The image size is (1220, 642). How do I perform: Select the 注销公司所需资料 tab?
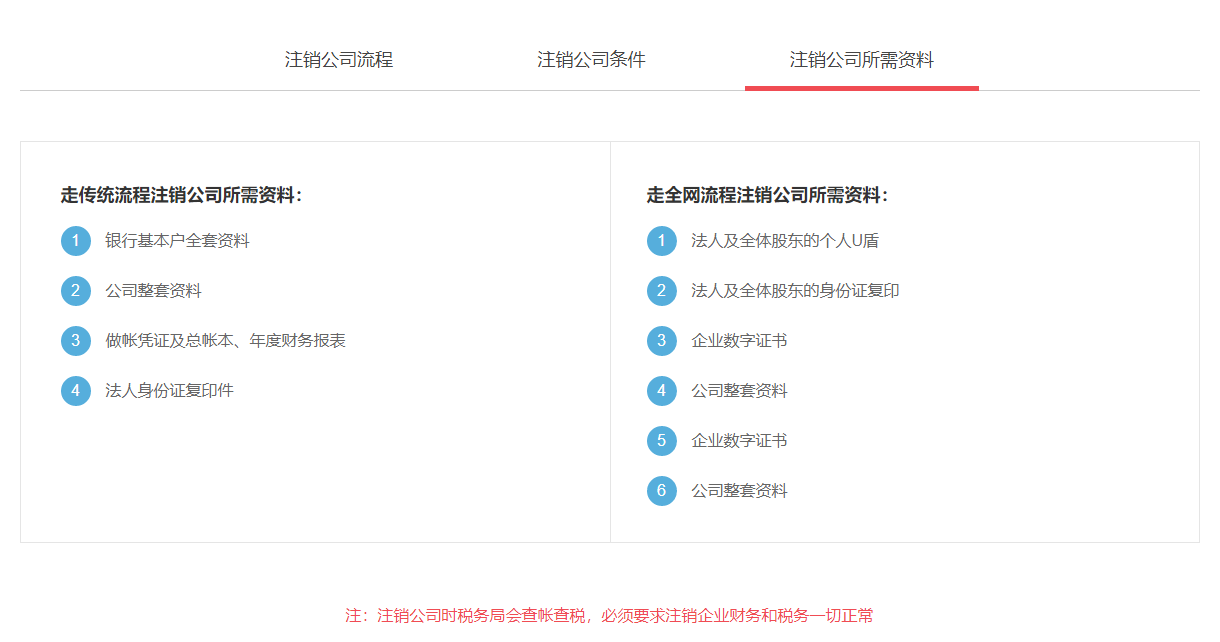(862, 60)
